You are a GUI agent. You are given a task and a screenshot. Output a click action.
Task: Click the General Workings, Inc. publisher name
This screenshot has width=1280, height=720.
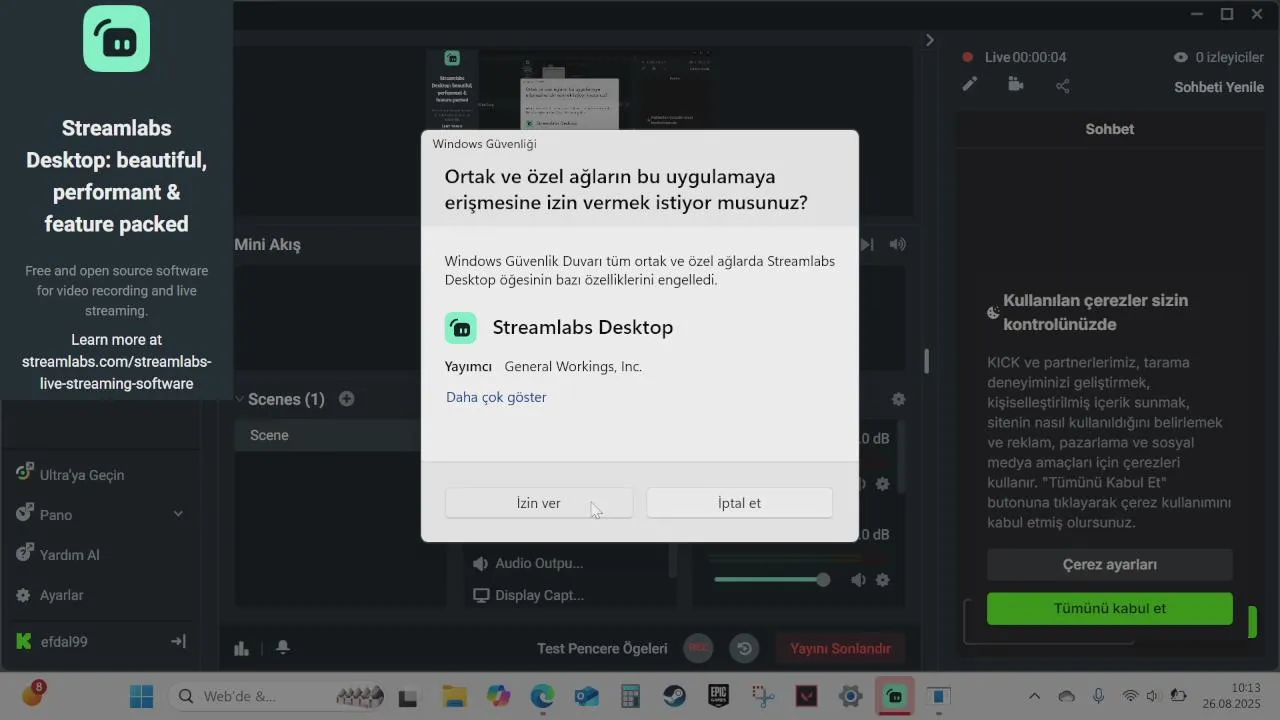(x=573, y=366)
